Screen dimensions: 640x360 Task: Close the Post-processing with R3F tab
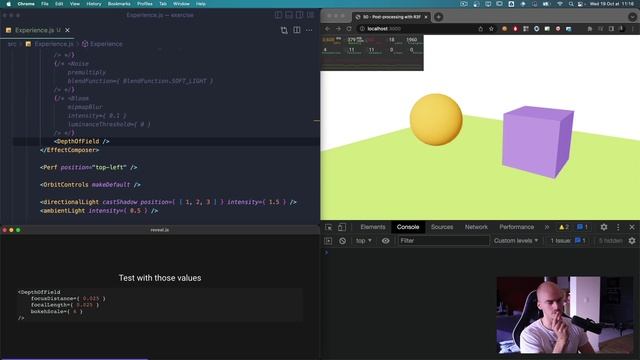point(426,17)
